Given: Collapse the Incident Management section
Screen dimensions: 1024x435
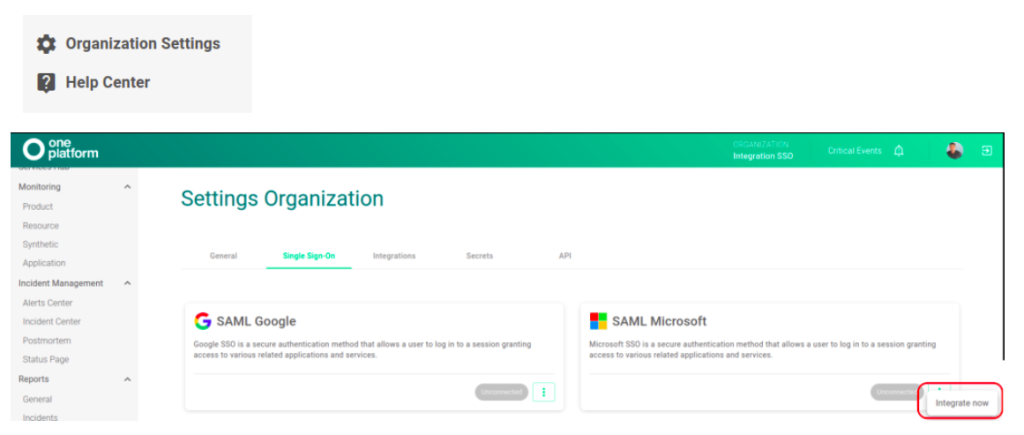Looking at the screenshot, I should [127, 284].
